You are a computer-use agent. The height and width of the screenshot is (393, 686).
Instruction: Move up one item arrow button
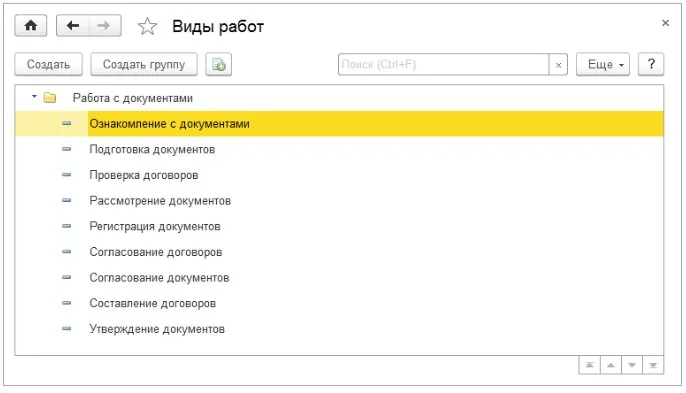(x=611, y=365)
